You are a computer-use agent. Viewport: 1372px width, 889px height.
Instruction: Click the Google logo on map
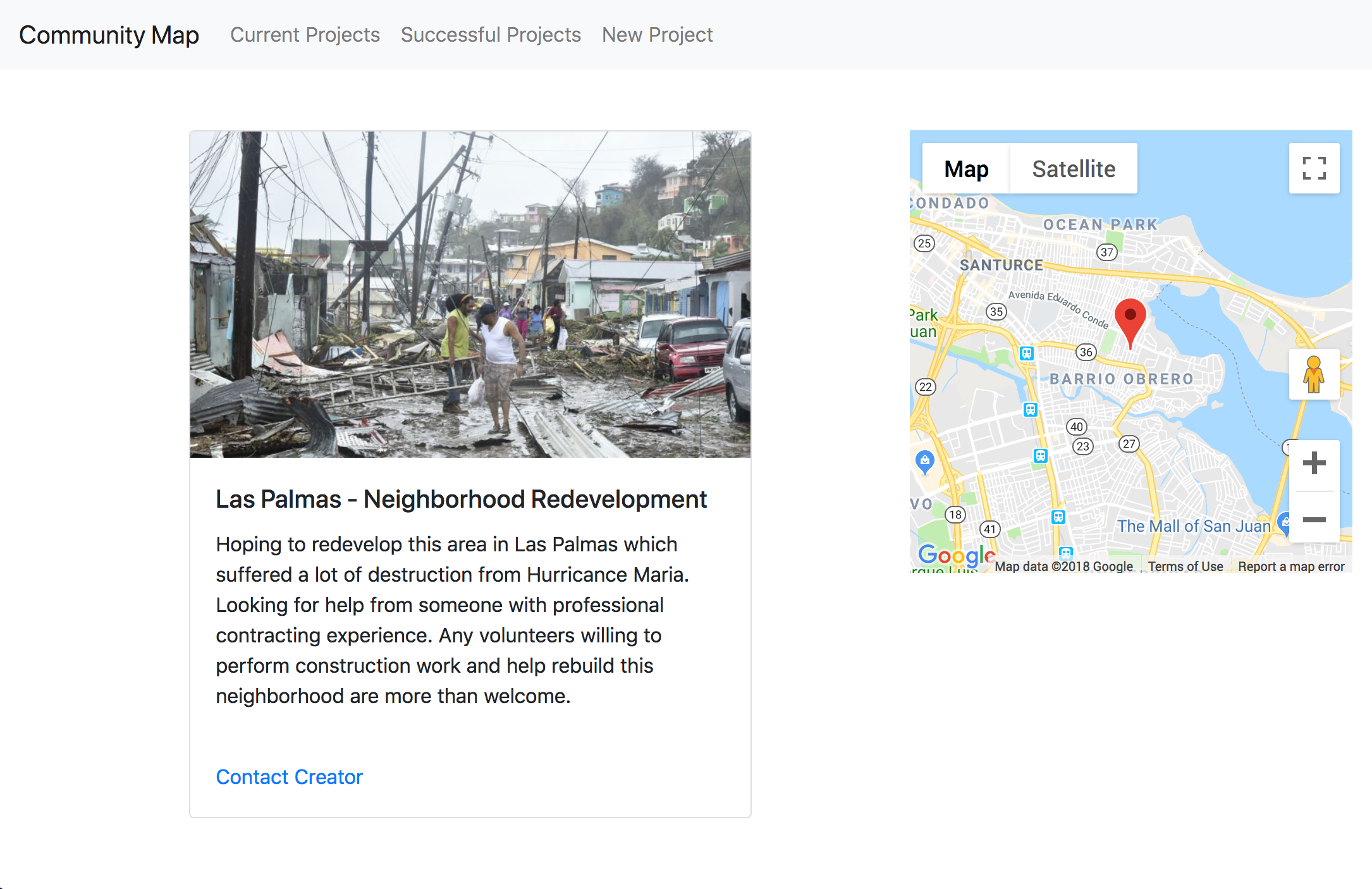(x=955, y=555)
